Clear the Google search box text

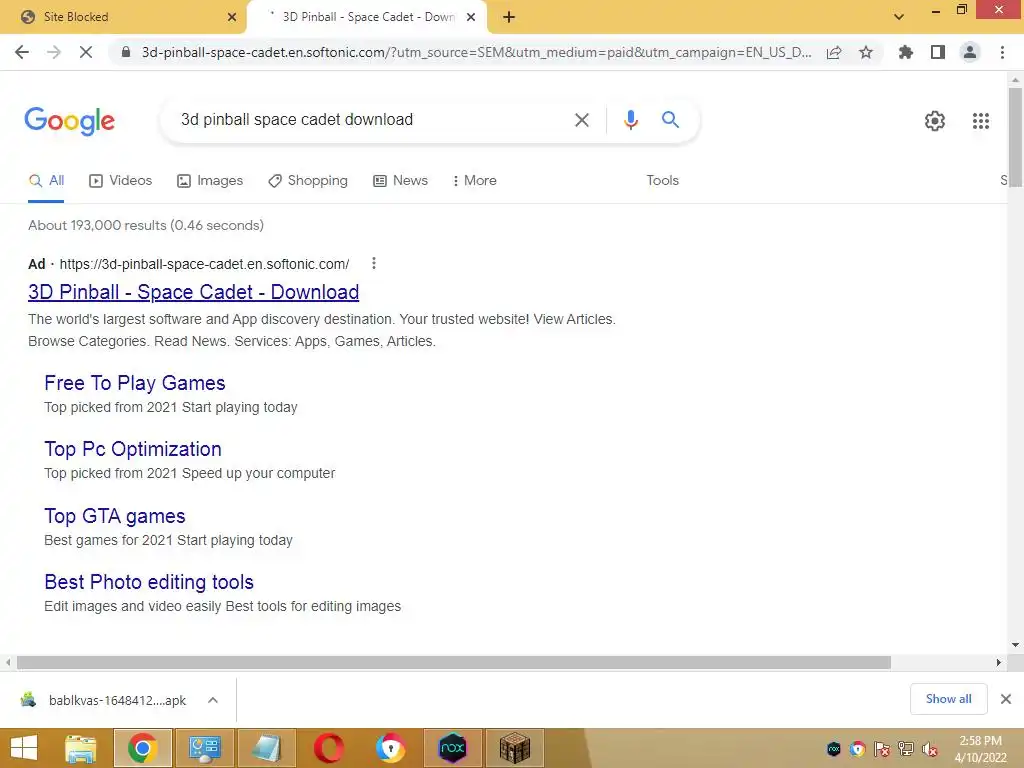(x=581, y=120)
